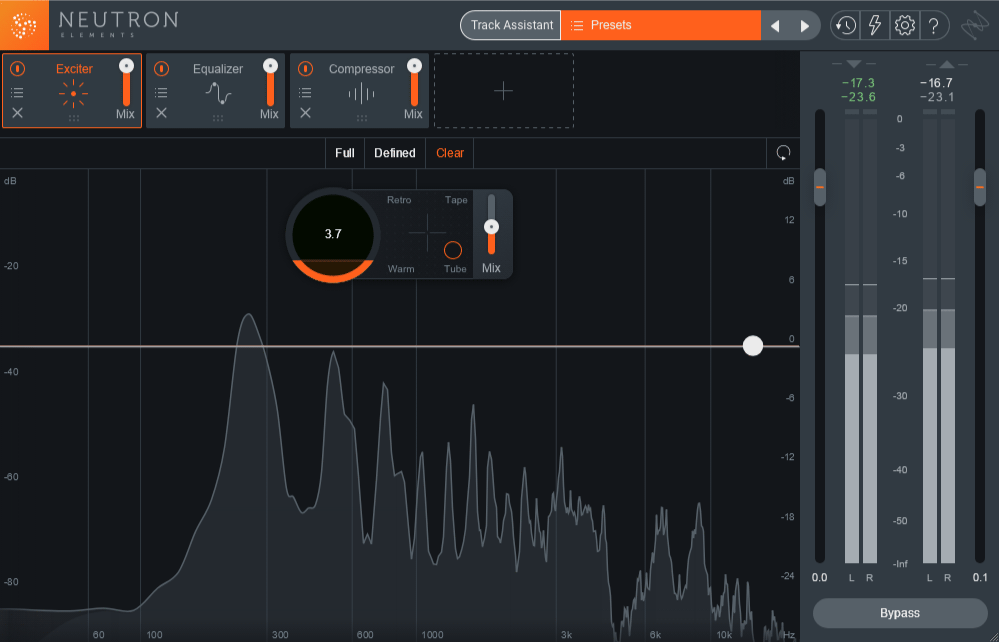Grab the Exciter module drag handle dots
This screenshot has height=642, width=999.
pos(74,118)
